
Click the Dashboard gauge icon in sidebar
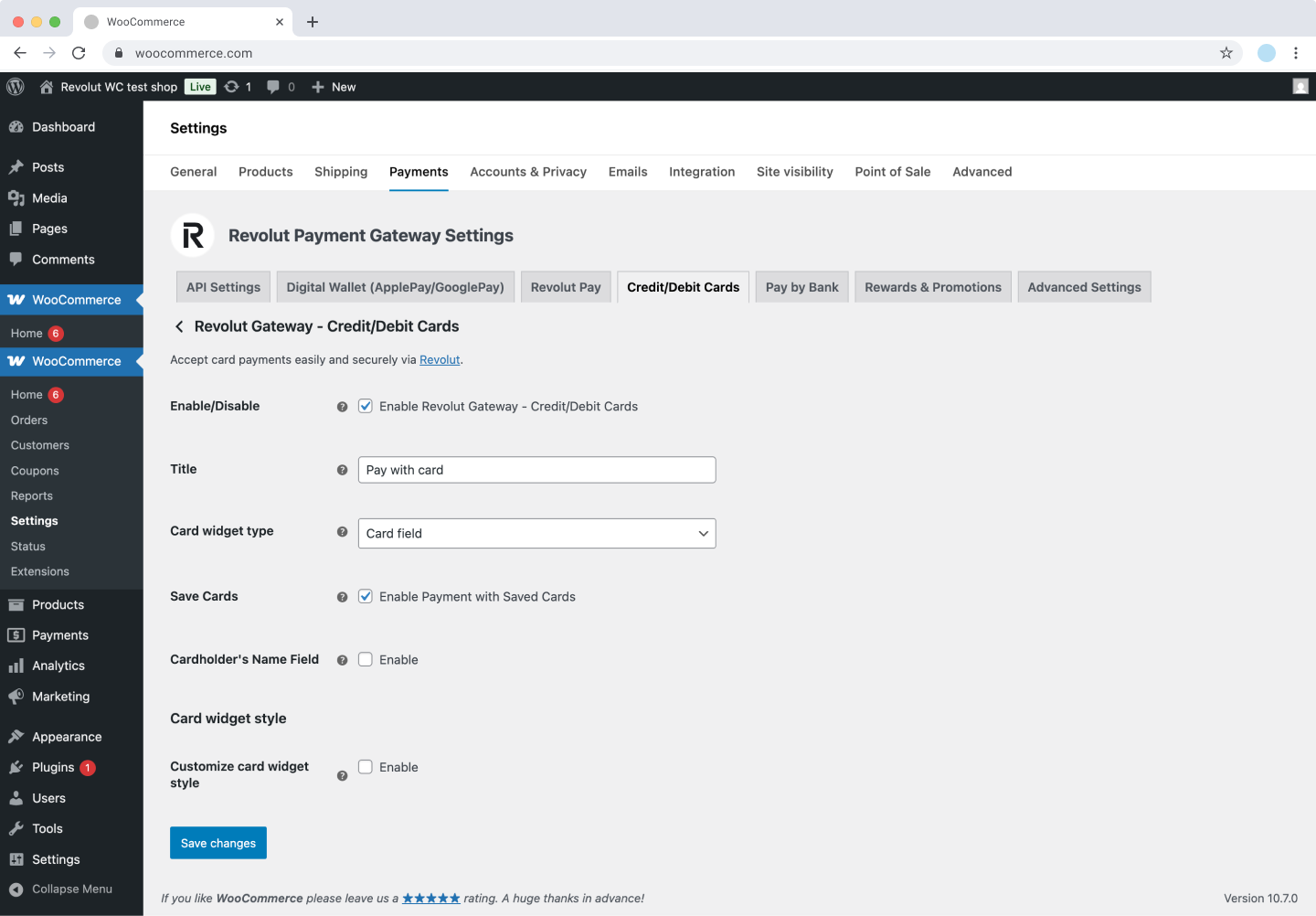click(x=16, y=127)
